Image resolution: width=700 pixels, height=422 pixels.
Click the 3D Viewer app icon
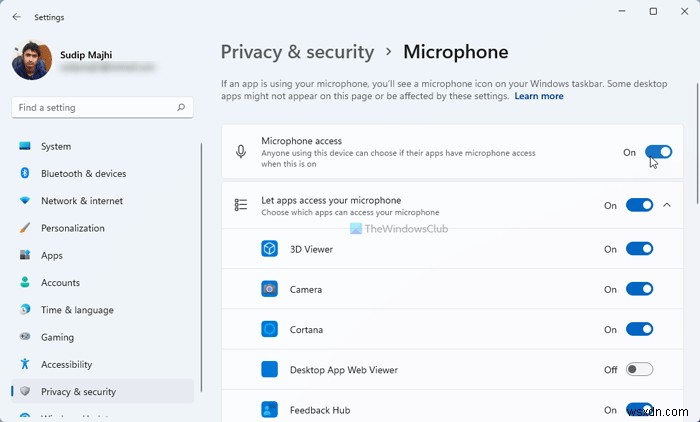[x=269, y=249]
